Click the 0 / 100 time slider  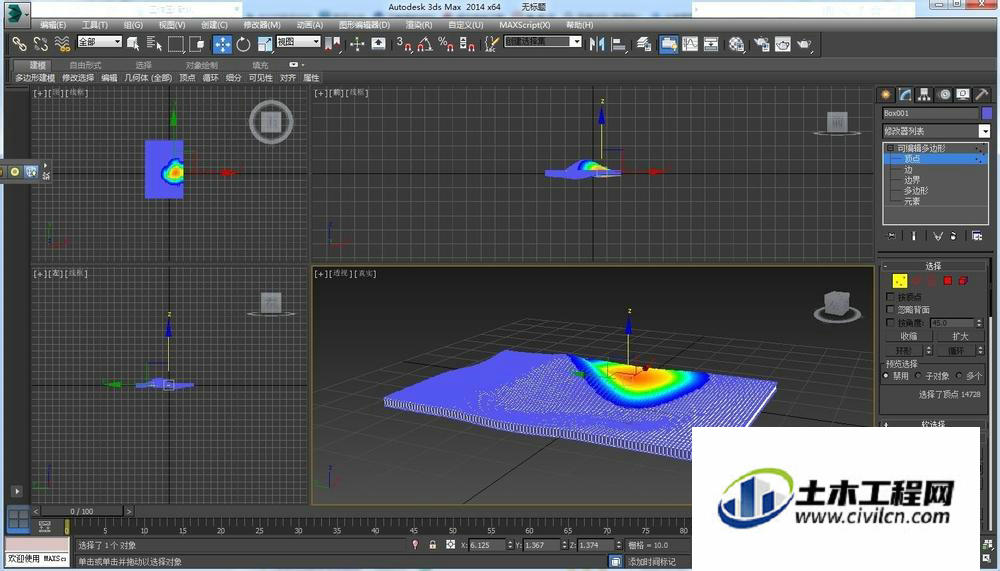pyautogui.click(x=82, y=511)
